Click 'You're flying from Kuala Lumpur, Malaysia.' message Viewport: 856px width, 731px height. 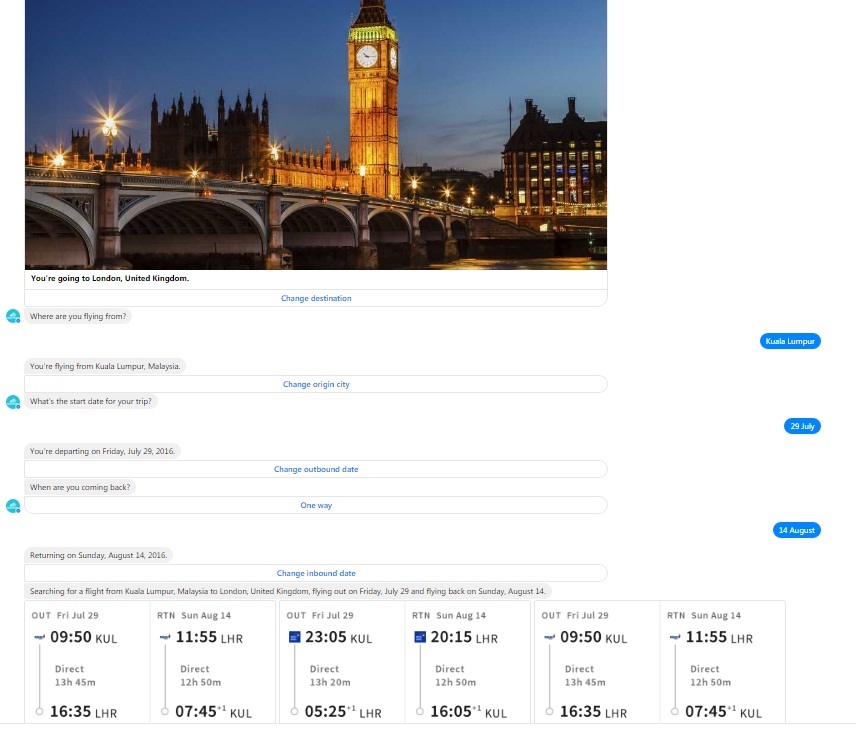(105, 366)
